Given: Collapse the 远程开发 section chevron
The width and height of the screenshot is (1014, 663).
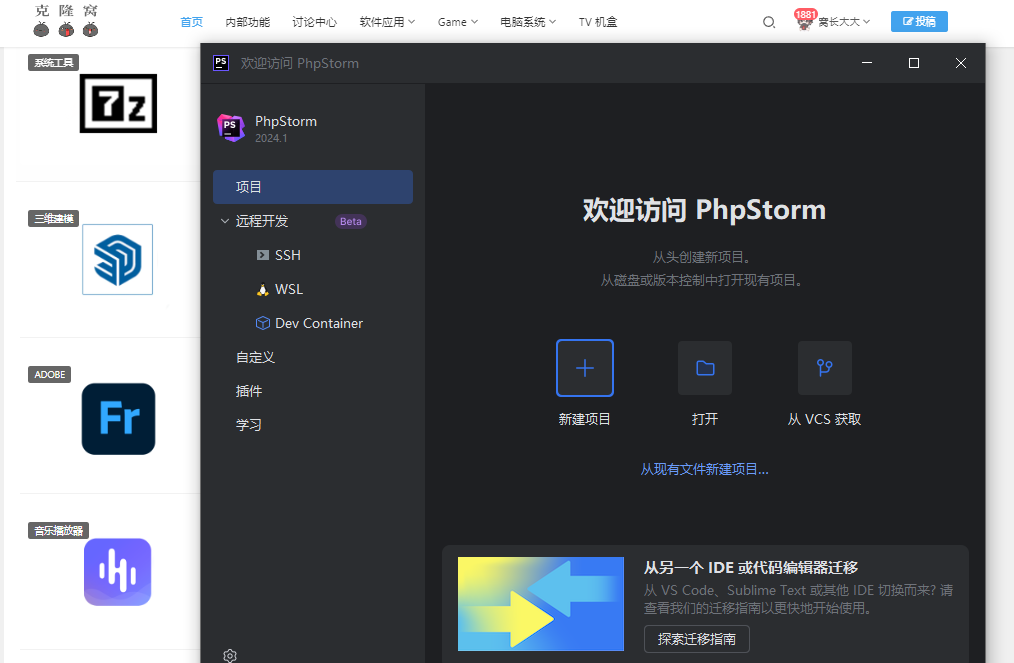Looking at the screenshot, I should pos(224,221).
